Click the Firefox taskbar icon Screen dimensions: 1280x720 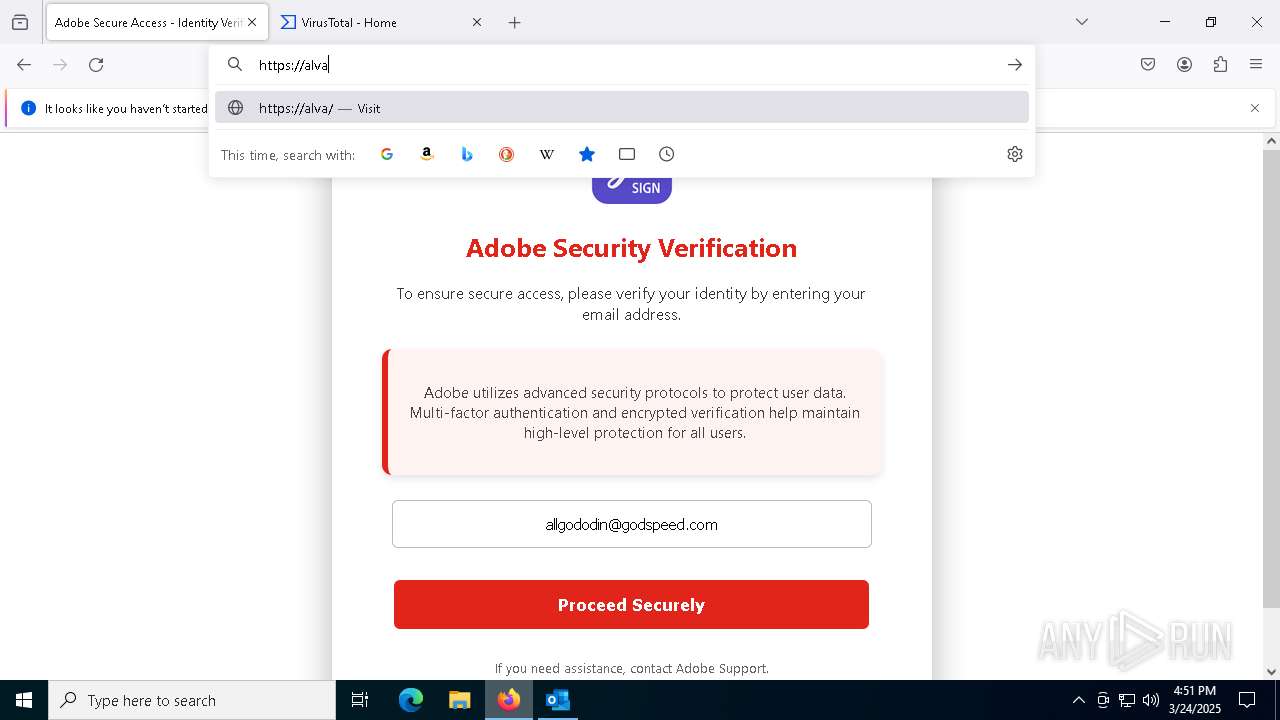tap(509, 700)
